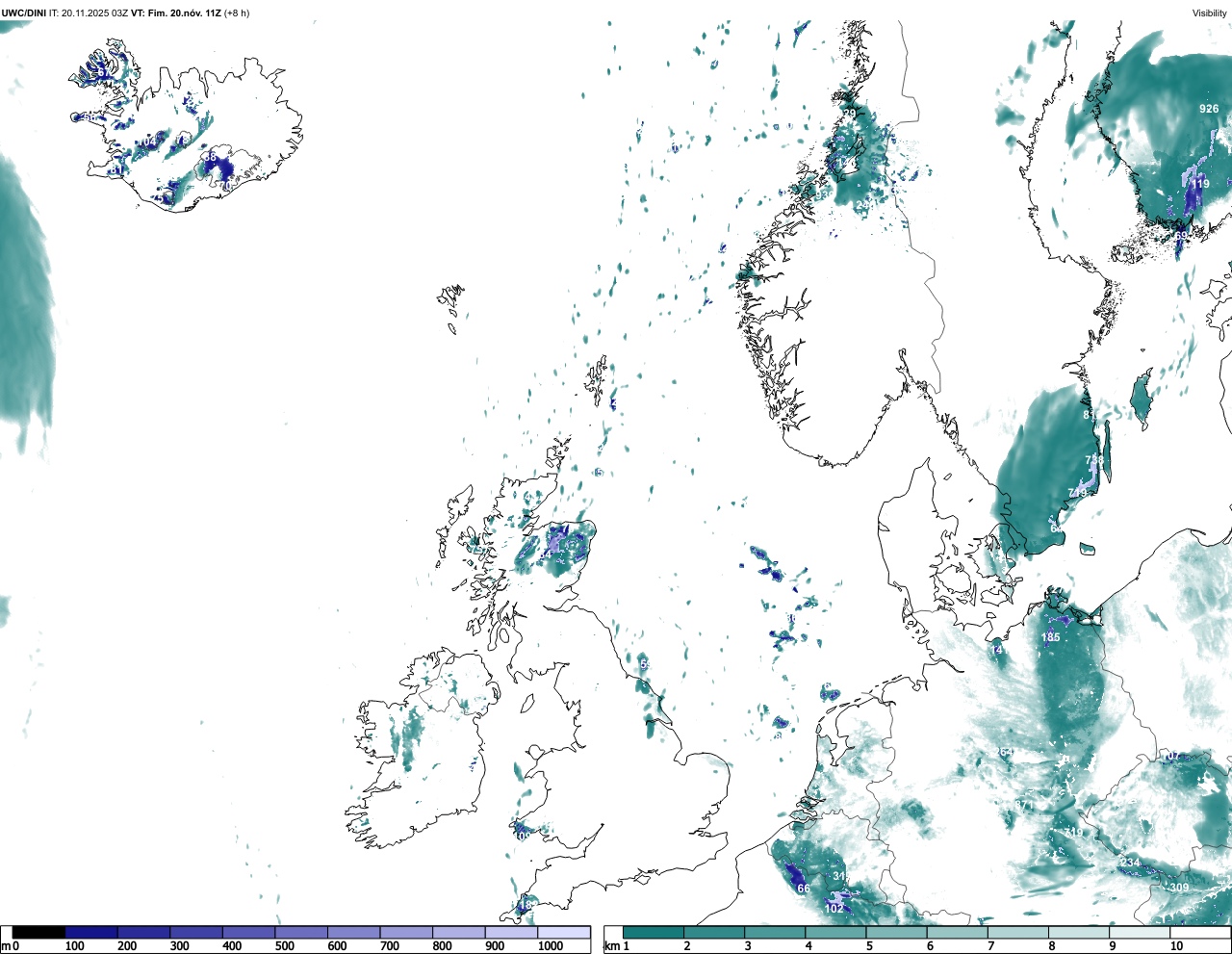Pick the darkest teal 1–2 km legend swatch
This screenshot has width=1232, height=954.
654,932
